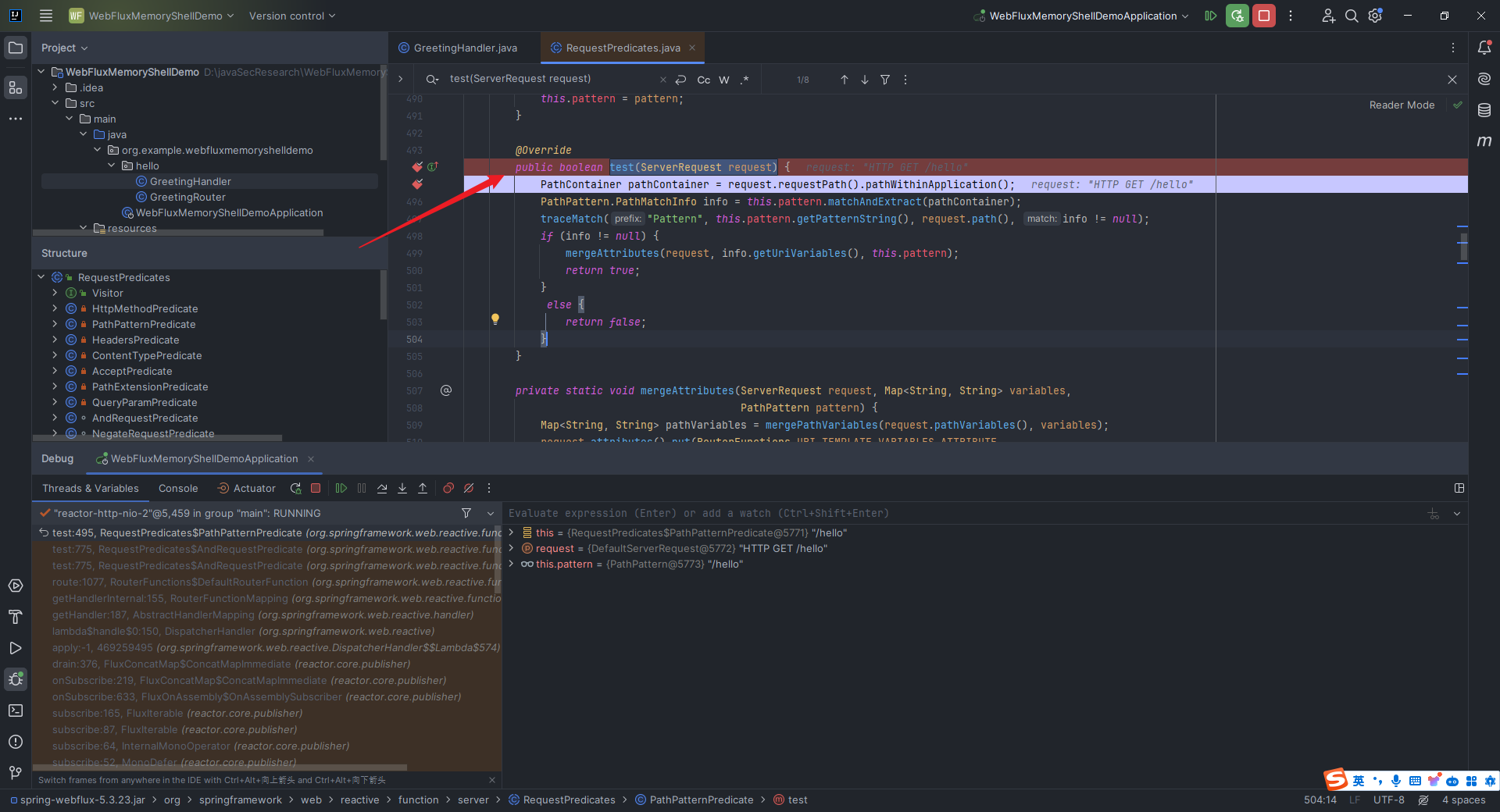Select WebFluxMemoryShellDemoApplication debug tab
The width and height of the screenshot is (1500, 812).
click(x=204, y=458)
